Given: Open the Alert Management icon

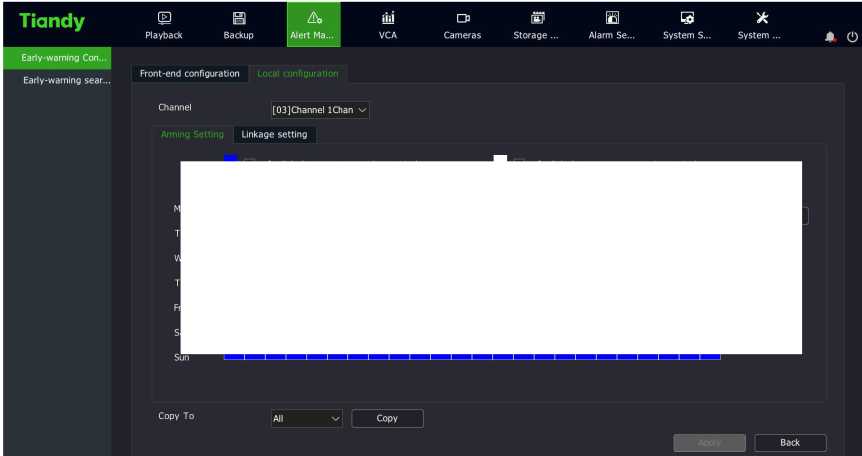Looking at the screenshot, I should [314, 18].
